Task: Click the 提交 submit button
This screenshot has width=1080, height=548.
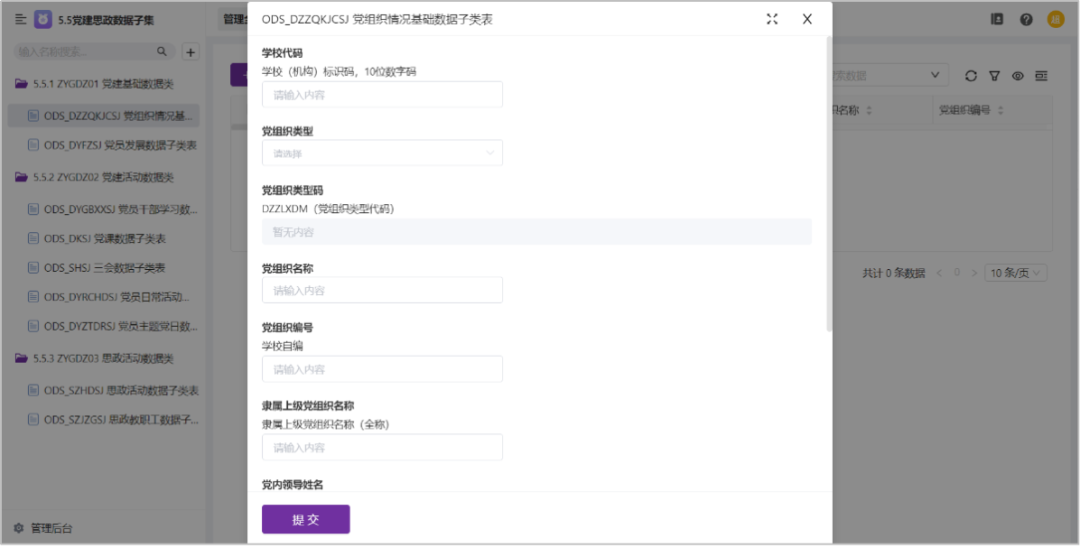Action: (x=306, y=519)
